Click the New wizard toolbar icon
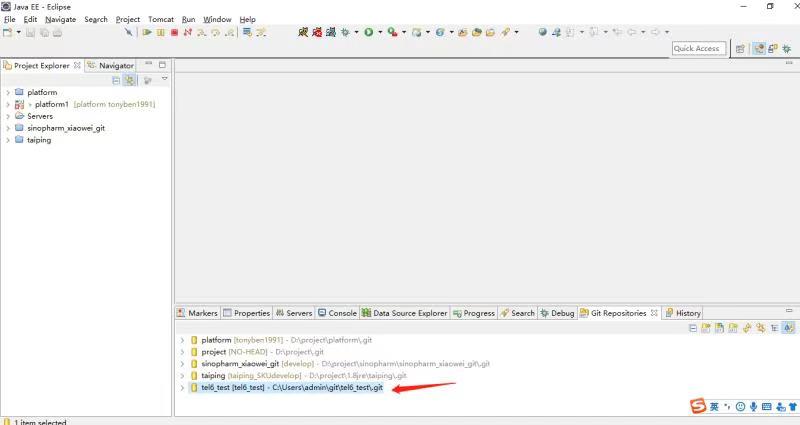 tap(7, 32)
